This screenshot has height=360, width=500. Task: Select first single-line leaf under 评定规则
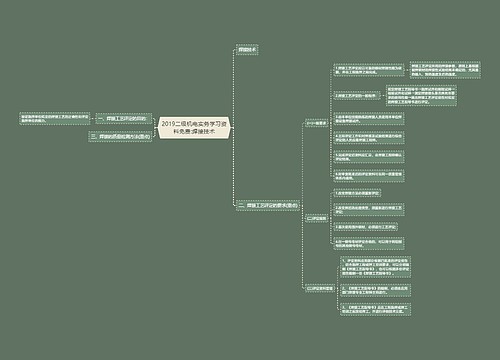pyautogui.click(x=357, y=193)
